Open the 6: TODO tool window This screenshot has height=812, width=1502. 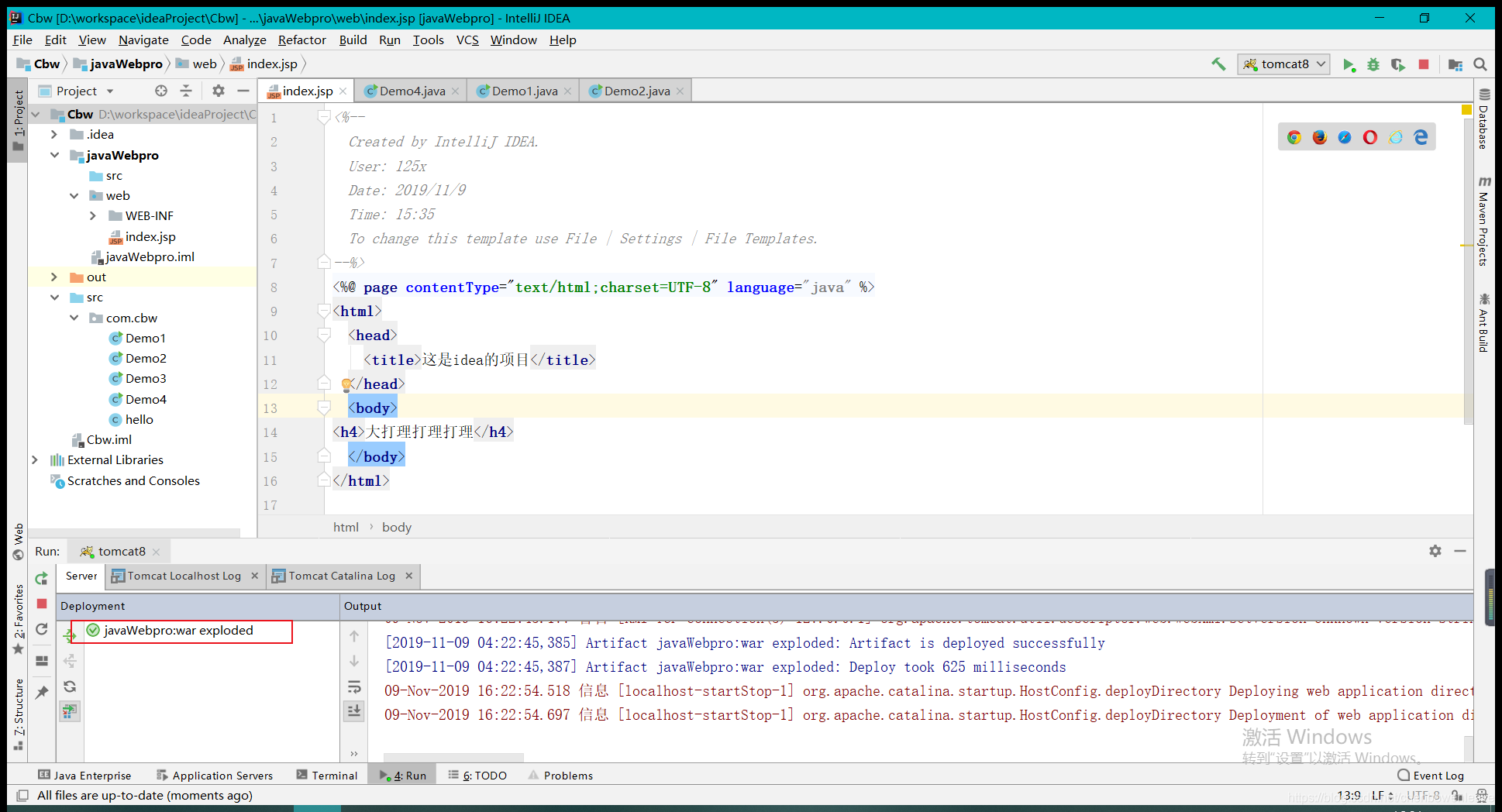(477, 776)
